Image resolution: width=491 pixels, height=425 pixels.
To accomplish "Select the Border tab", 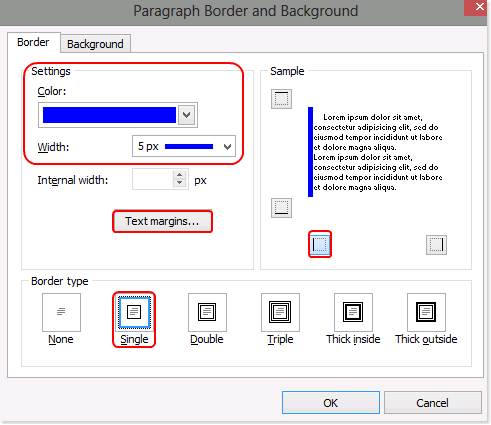I will [33, 42].
